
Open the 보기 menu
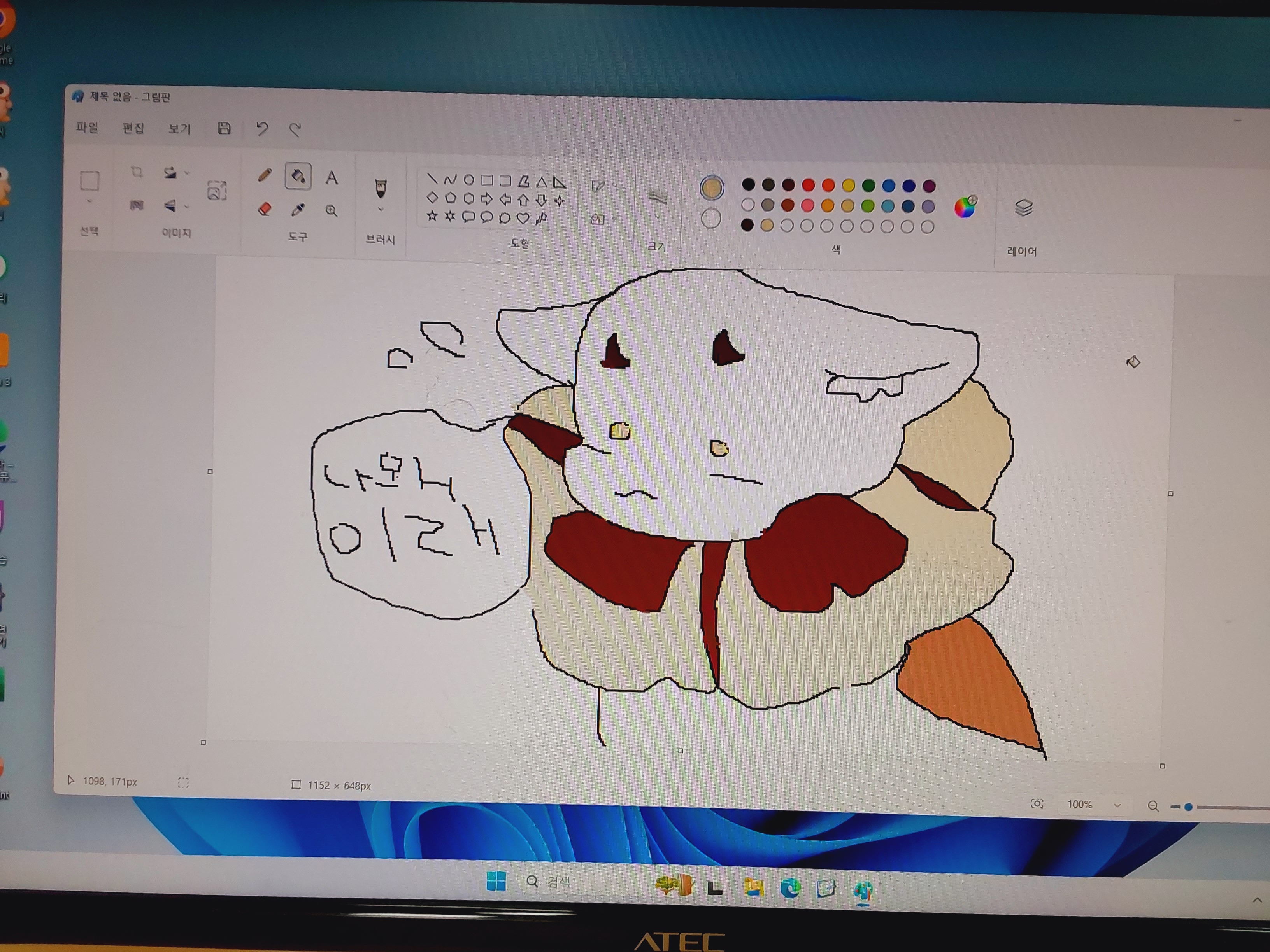pos(179,129)
